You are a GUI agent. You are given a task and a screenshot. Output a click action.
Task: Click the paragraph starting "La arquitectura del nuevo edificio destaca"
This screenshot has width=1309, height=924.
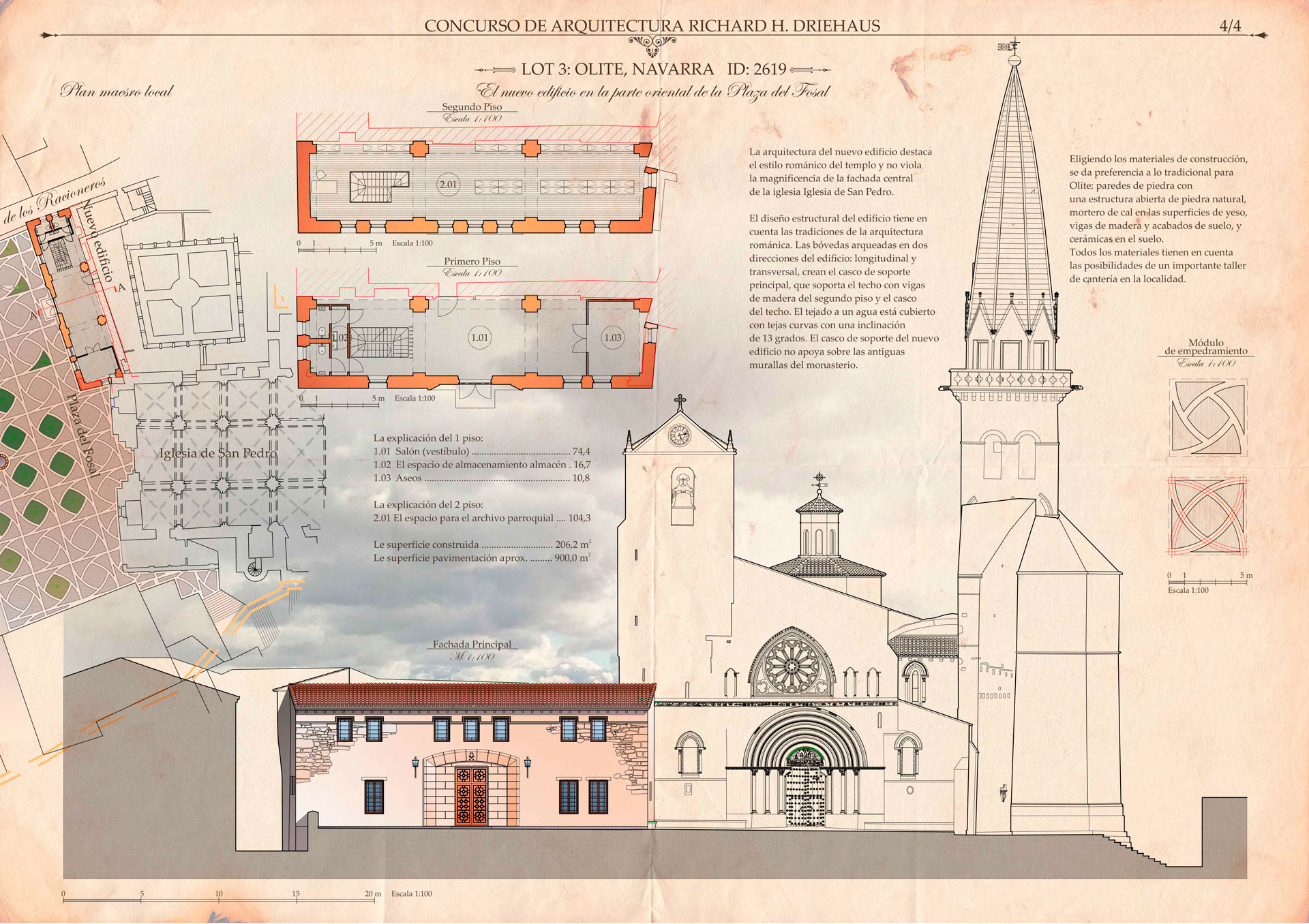[x=841, y=172]
